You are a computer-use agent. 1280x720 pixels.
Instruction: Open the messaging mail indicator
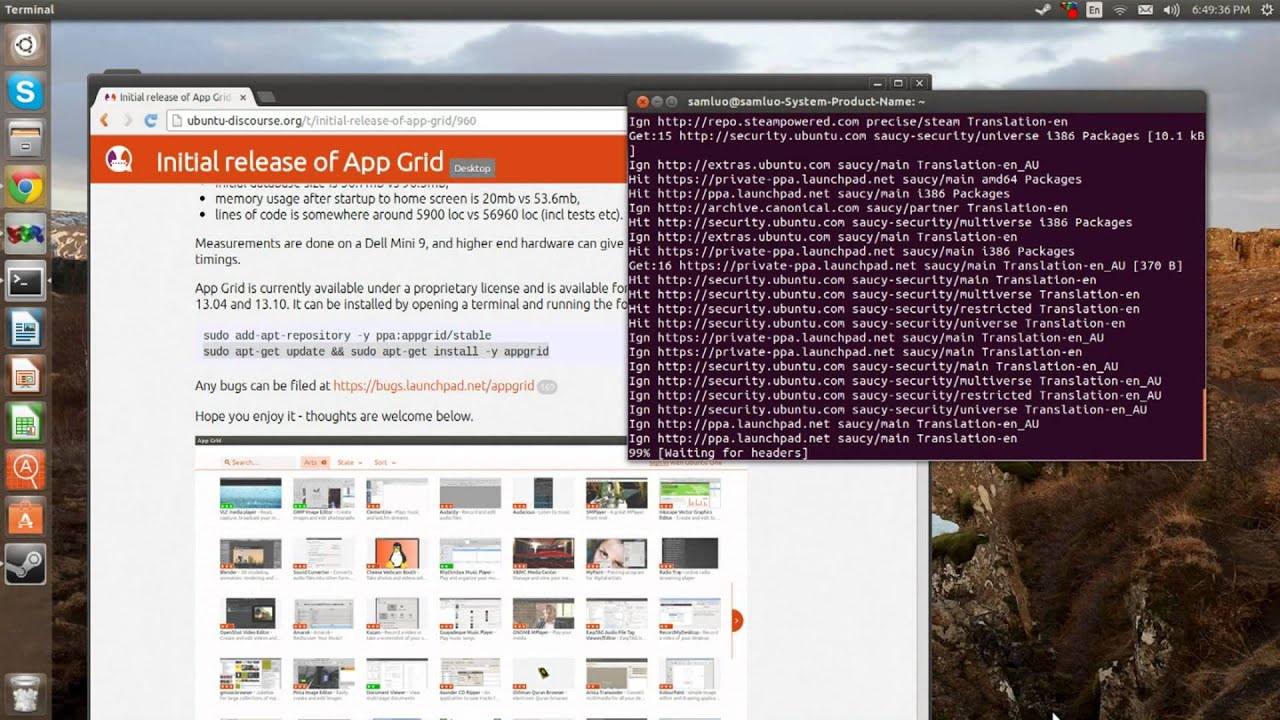(x=1146, y=10)
